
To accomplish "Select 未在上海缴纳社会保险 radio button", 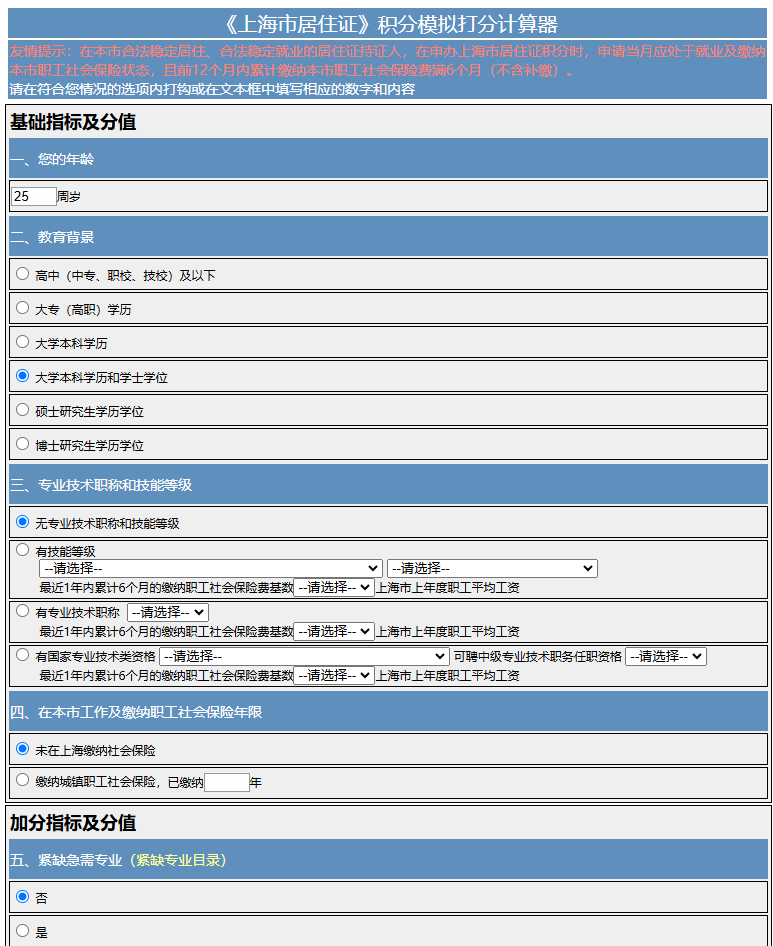I will click(x=22, y=749).
